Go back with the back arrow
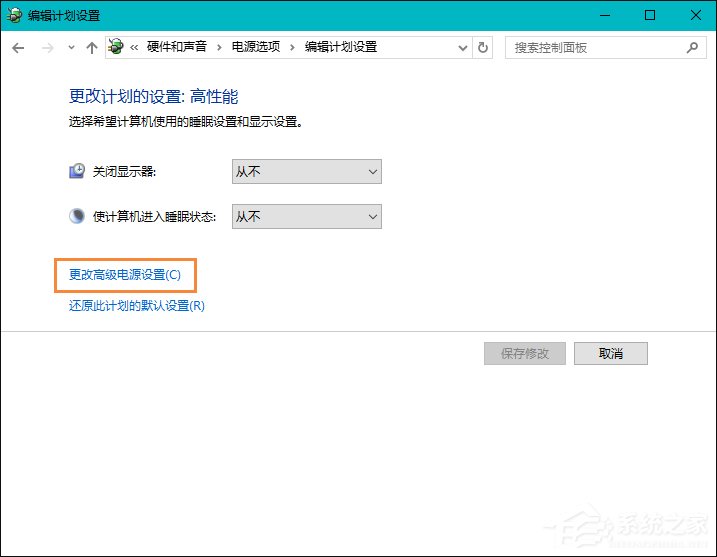717x557 pixels. tap(18, 48)
